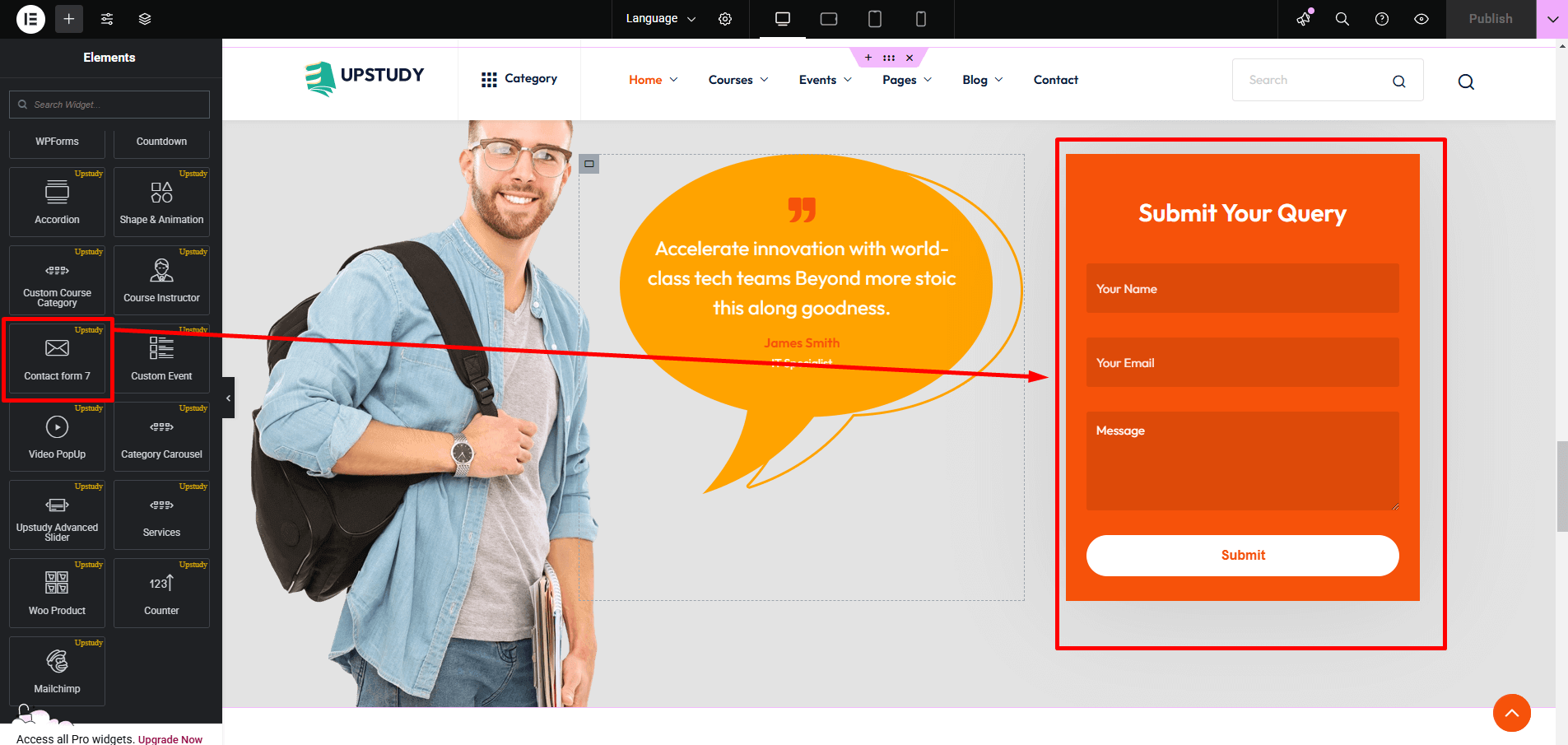Select the Custom Course Category widget
This screenshot has height=745, width=1568.
coord(57,280)
